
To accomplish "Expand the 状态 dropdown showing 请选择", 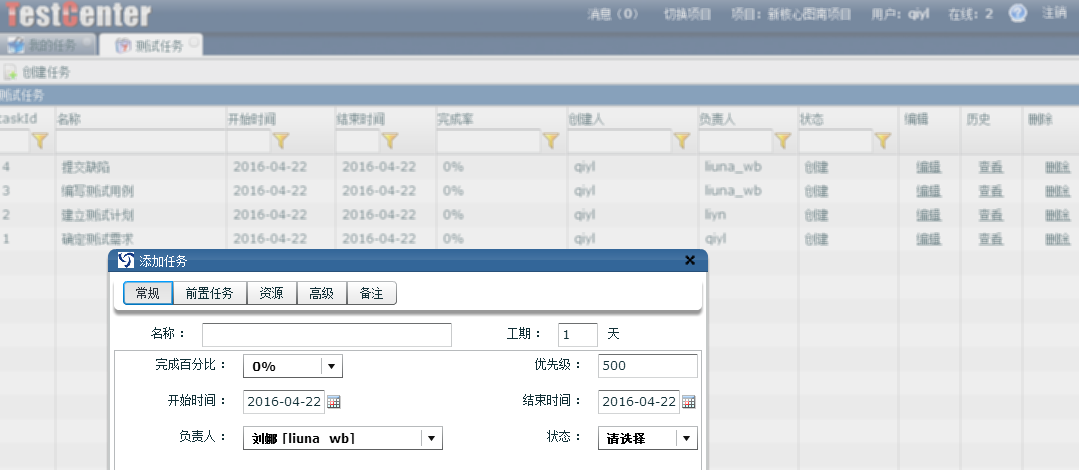I will (x=686, y=438).
